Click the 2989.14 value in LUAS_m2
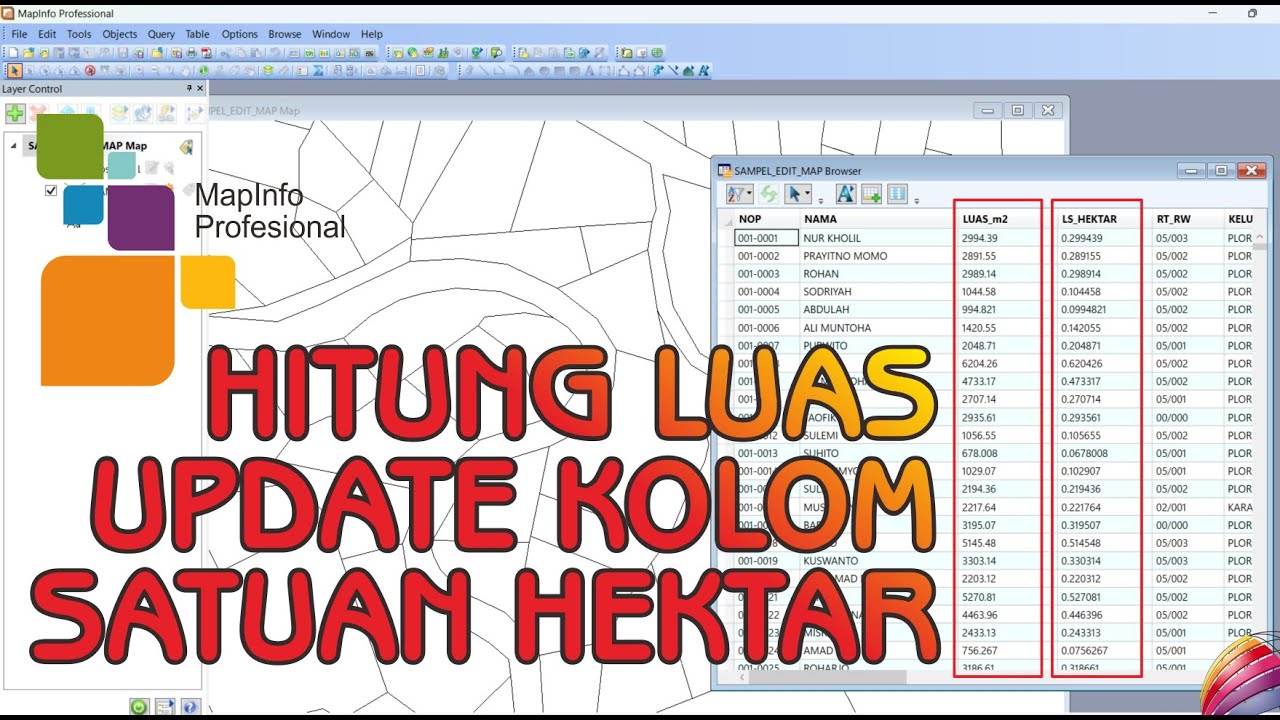Viewport: 1280px width, 720px height. (x=980, y=274)
